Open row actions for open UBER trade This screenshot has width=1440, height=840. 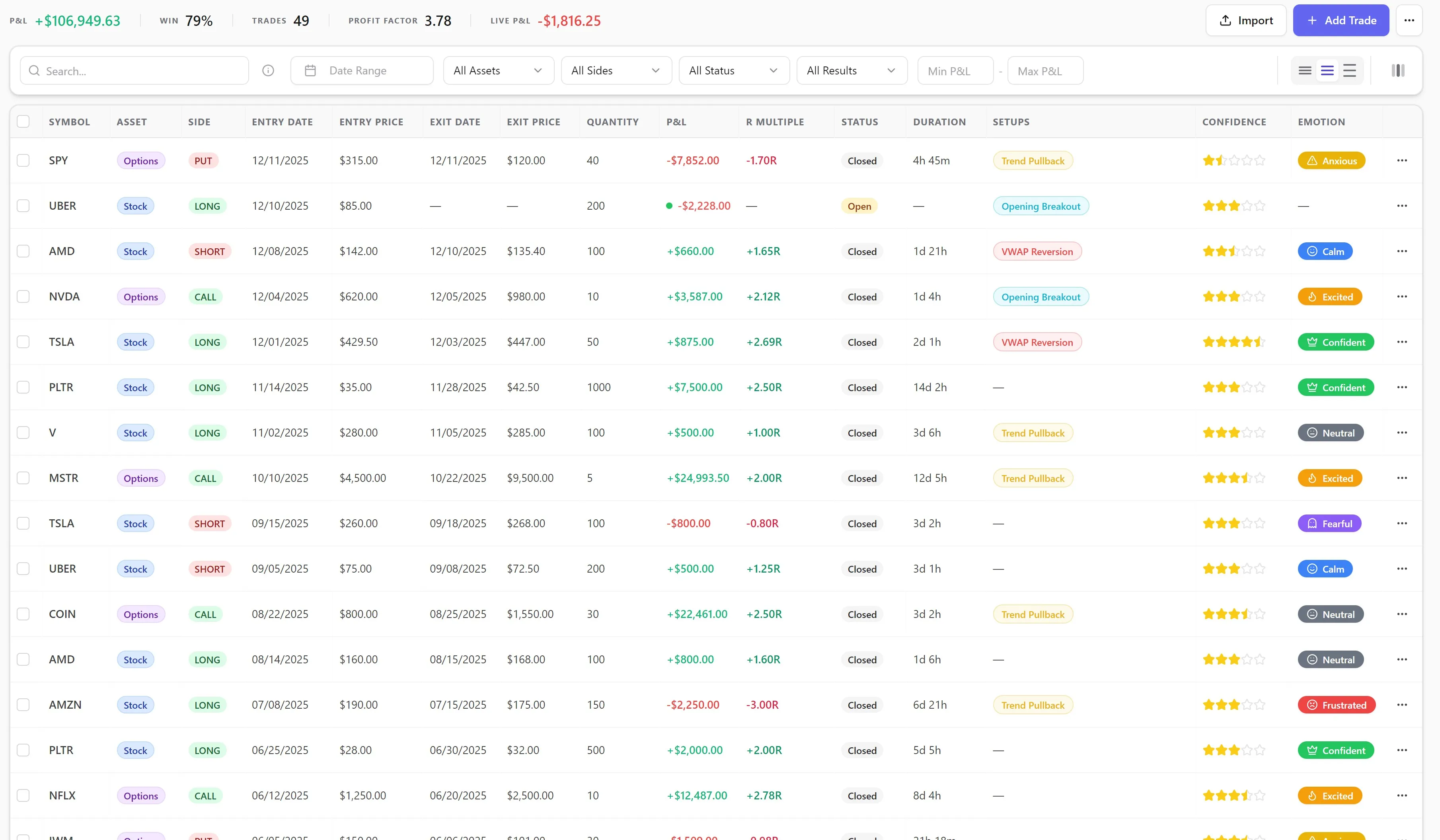tap(1401, 206)
